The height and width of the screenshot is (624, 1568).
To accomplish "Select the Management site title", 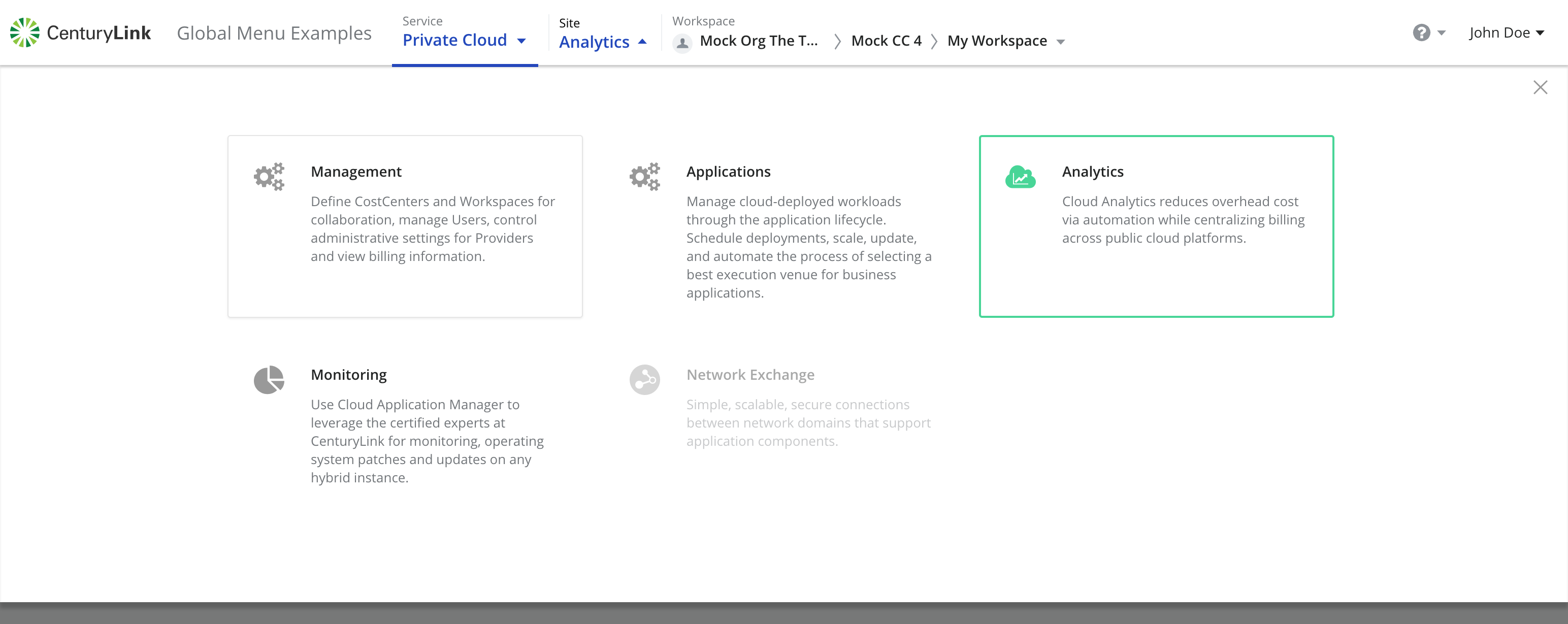I will 356,172.
